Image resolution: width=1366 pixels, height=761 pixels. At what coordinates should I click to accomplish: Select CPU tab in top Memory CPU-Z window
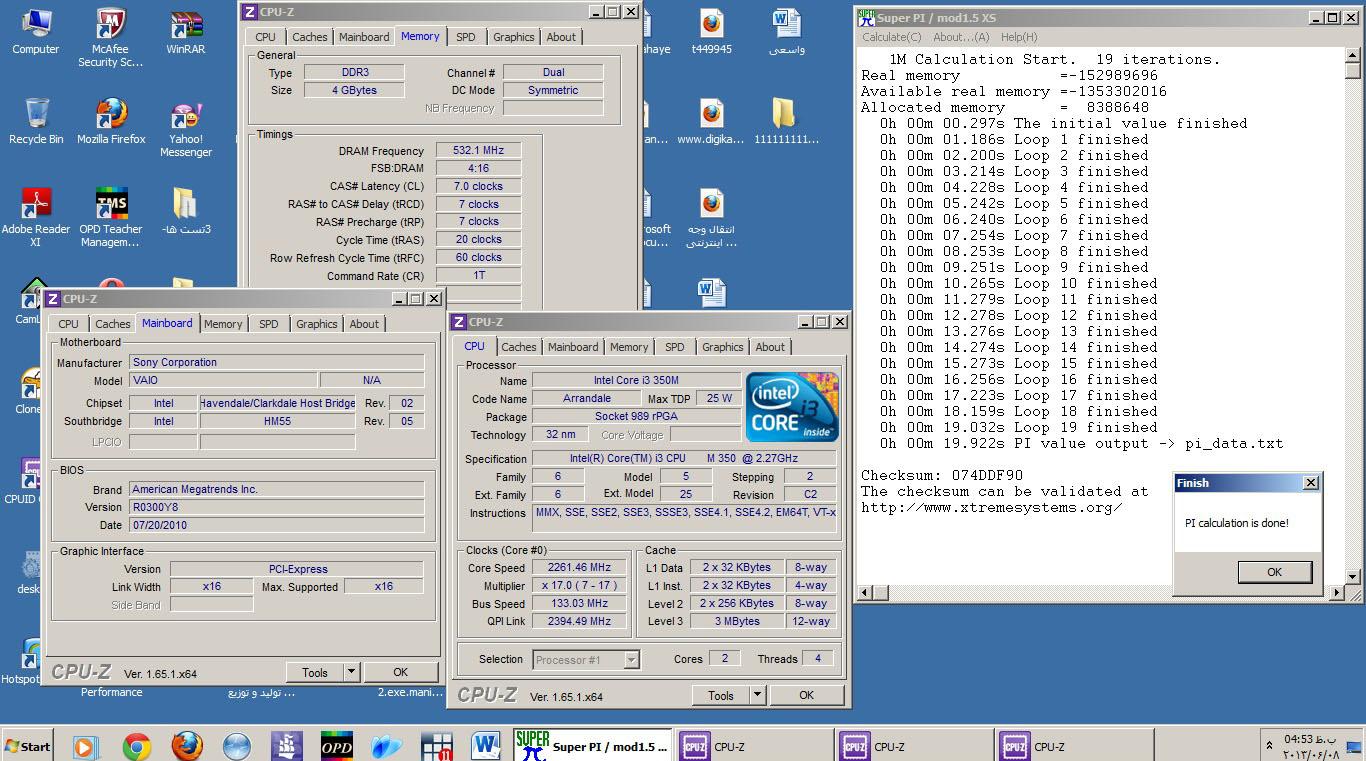pos(265,37)
